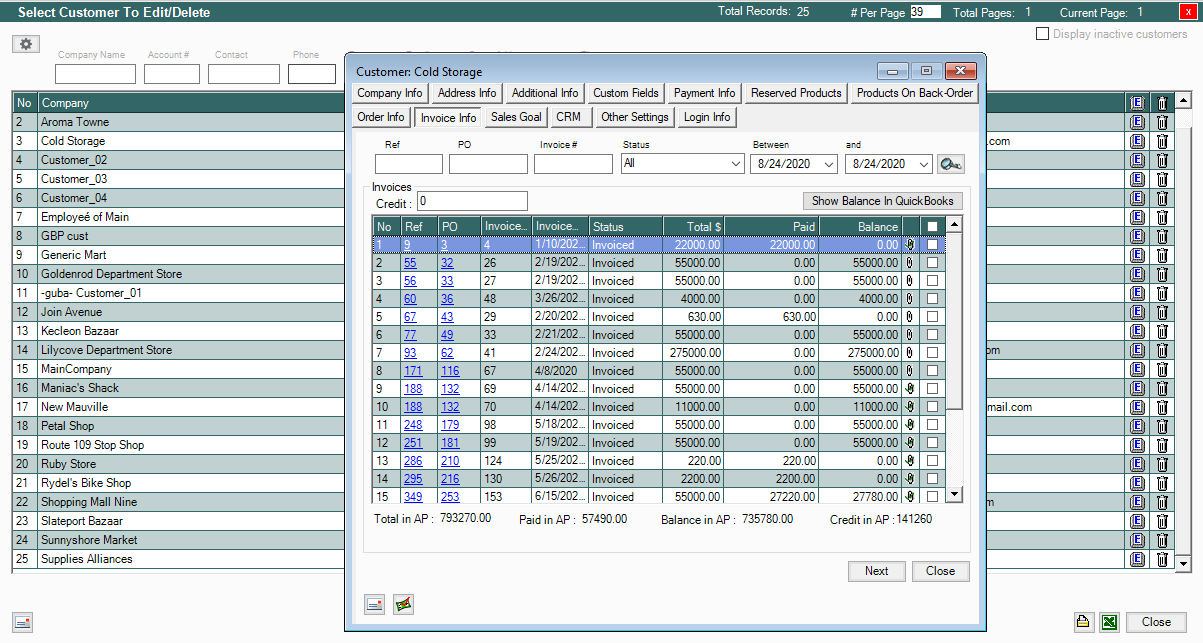Viewport: 1203px width, 643px height.
Task: Enable Display inactive customers checkbox
Action: tap(1043, 34)
